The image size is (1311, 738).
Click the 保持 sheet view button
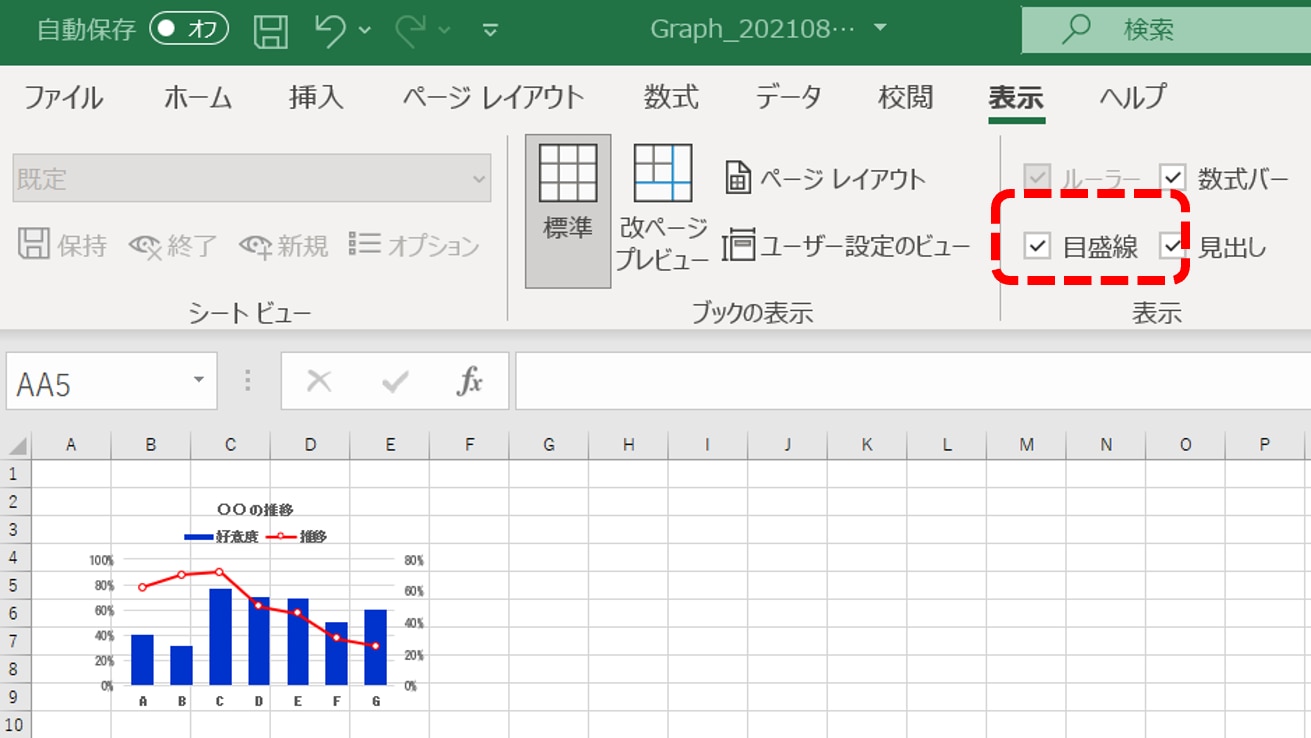pos(62,245)
